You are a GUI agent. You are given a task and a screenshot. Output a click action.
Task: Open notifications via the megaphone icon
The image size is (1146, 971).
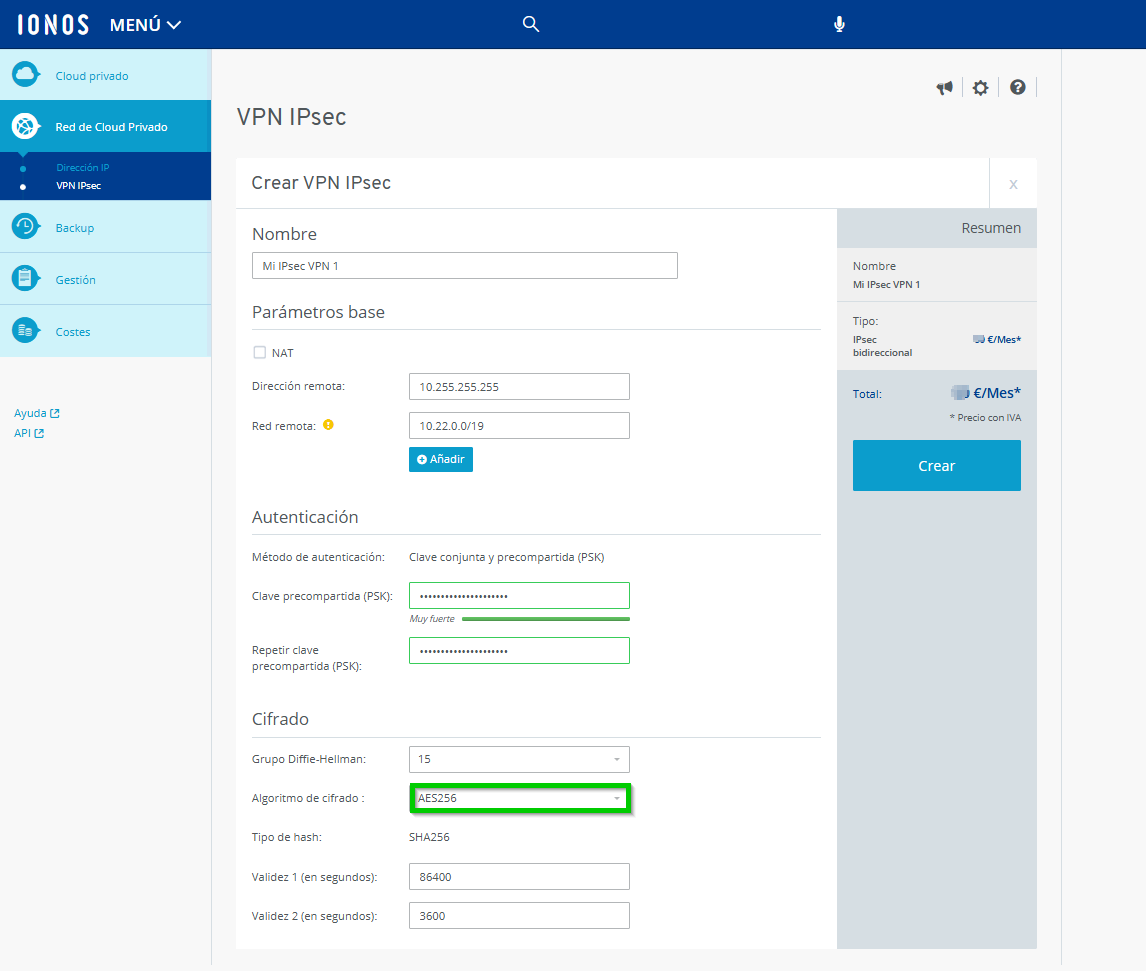tap(944, 88)
